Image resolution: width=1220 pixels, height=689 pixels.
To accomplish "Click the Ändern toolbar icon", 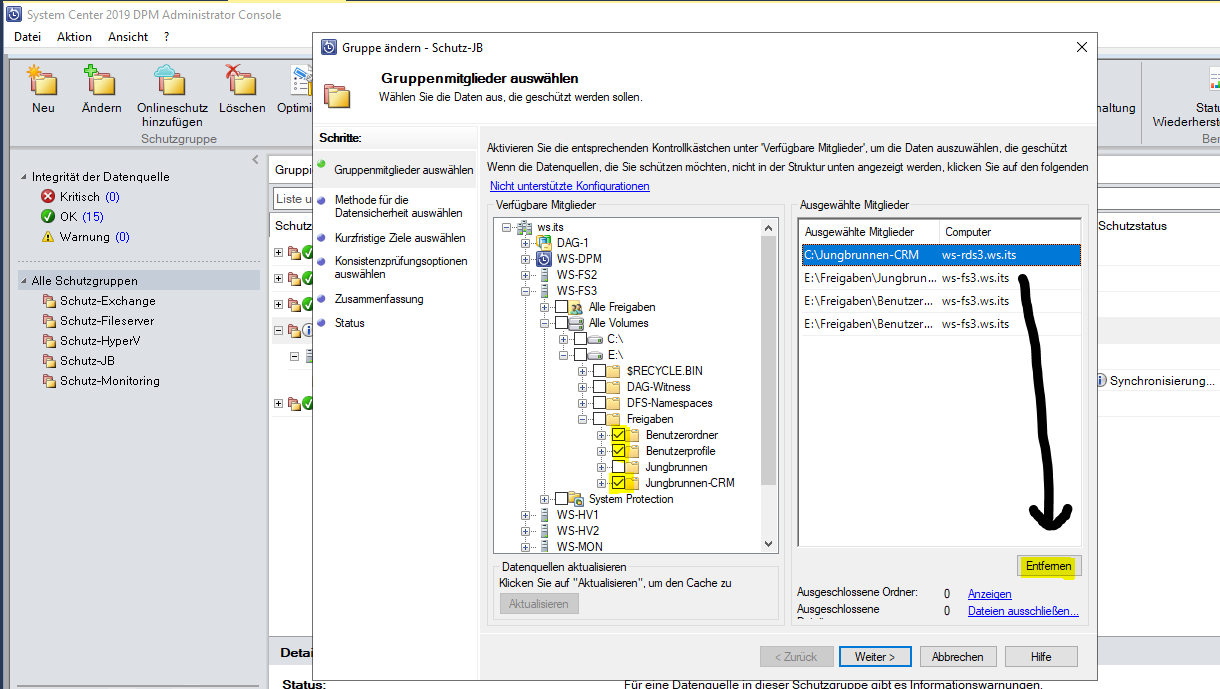I will pos(101,80).
